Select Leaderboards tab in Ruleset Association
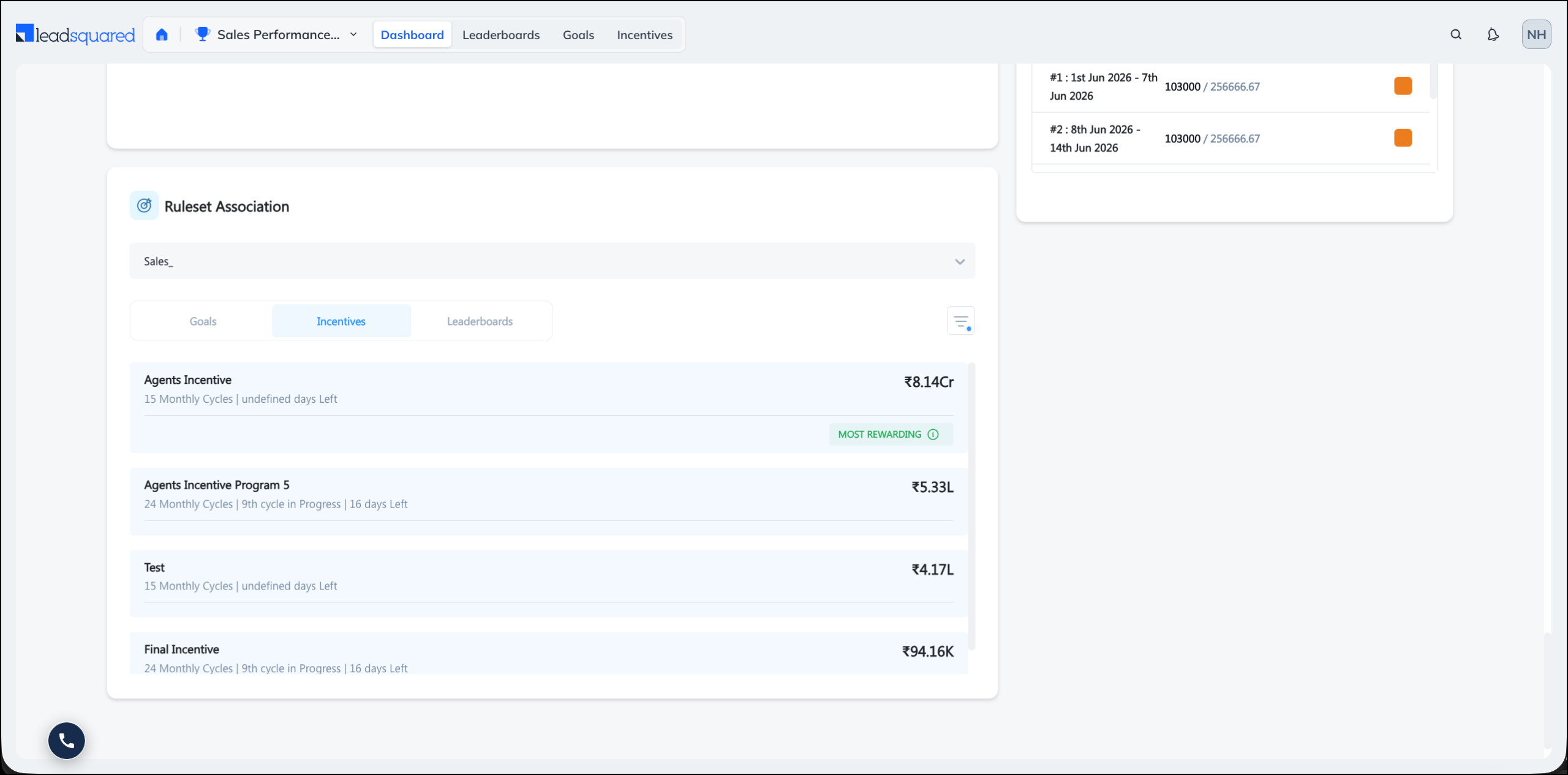This screenshot has width=1568, height=775. tap(480, 321)
